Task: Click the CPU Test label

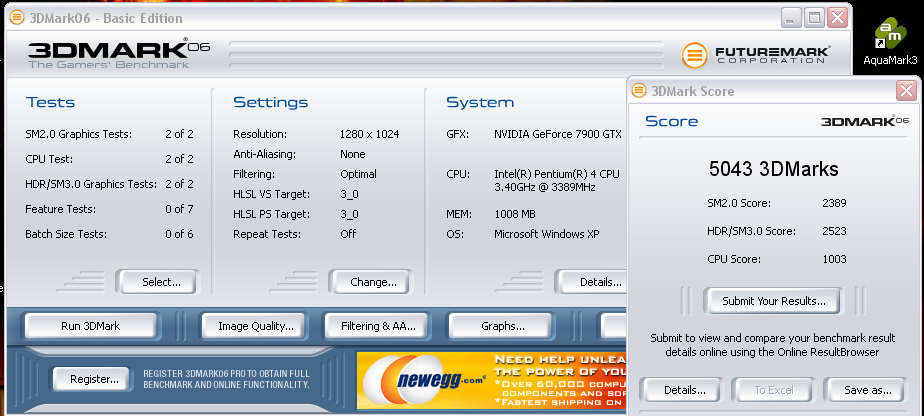Action: click(50, 159)
